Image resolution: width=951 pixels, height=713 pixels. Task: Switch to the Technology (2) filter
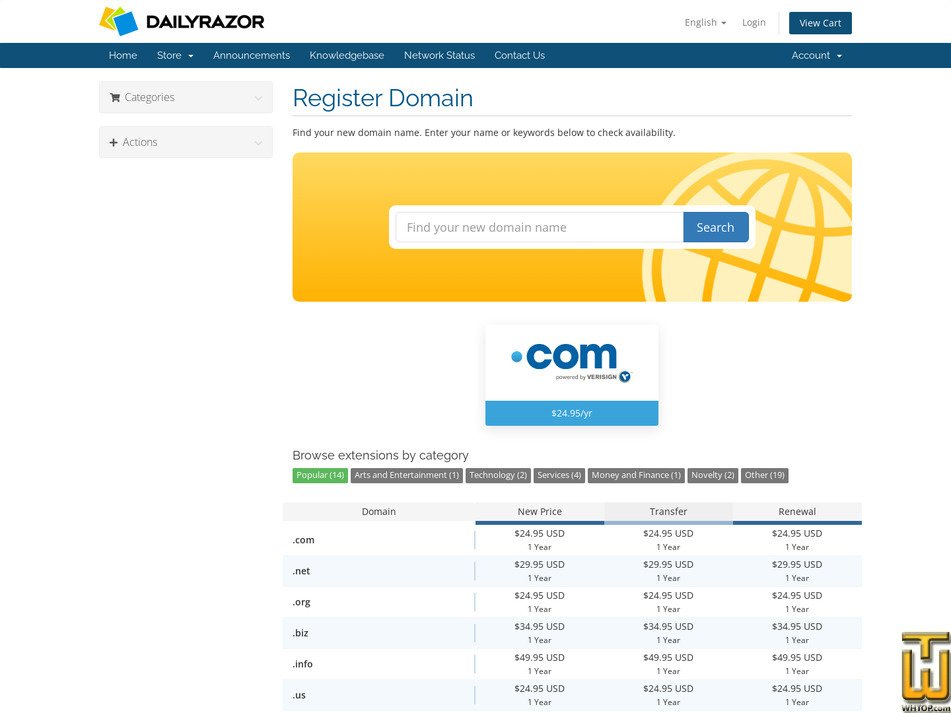click(498, 475)
